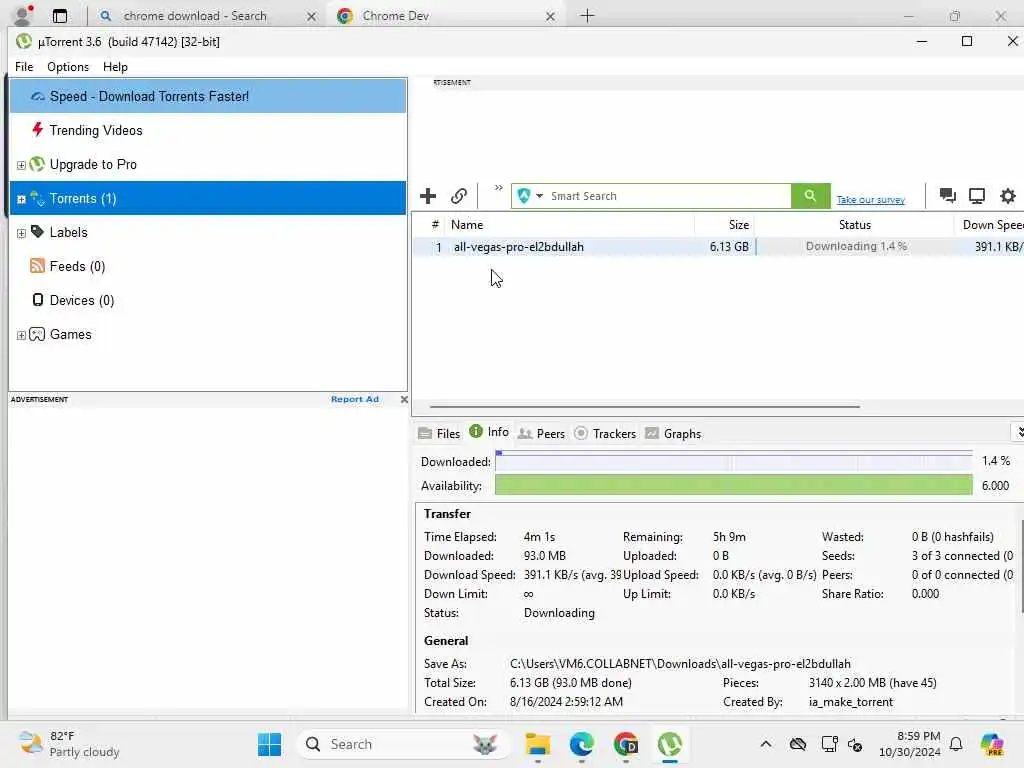Sort torrents by Status column header
This screenshot has width=1024, height=768.
tap(854, 225)
